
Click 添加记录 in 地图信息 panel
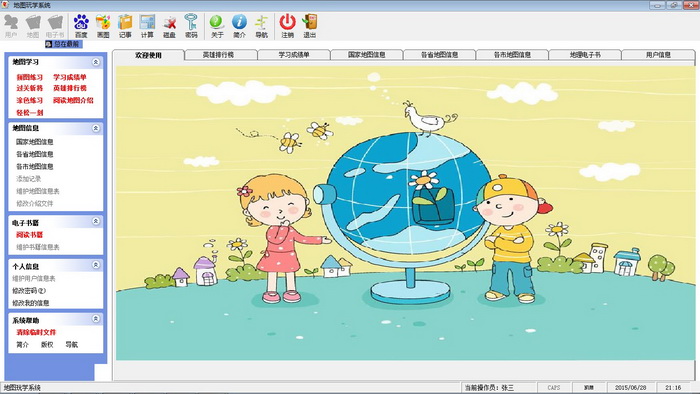29,179
